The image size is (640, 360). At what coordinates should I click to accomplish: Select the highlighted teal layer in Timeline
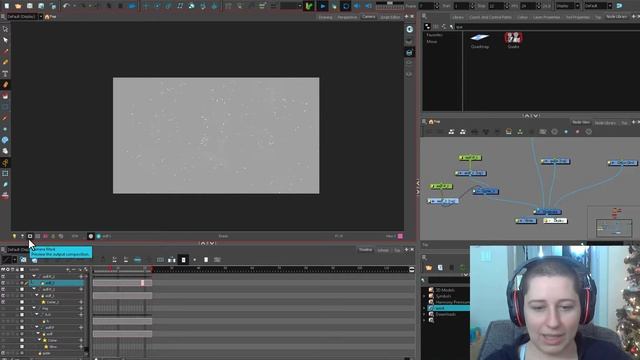[x=56, y=283]
